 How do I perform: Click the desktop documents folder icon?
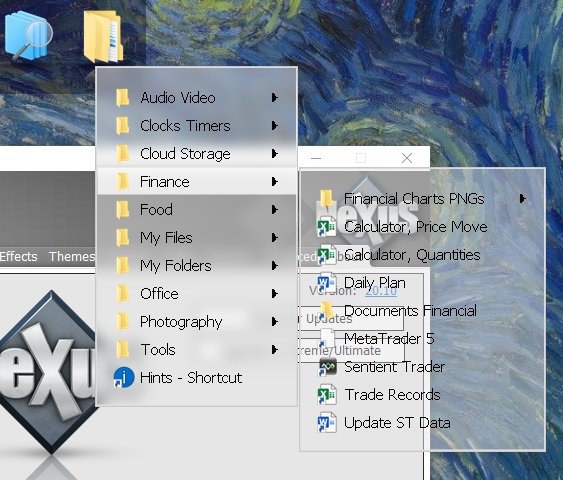[104, 36]
